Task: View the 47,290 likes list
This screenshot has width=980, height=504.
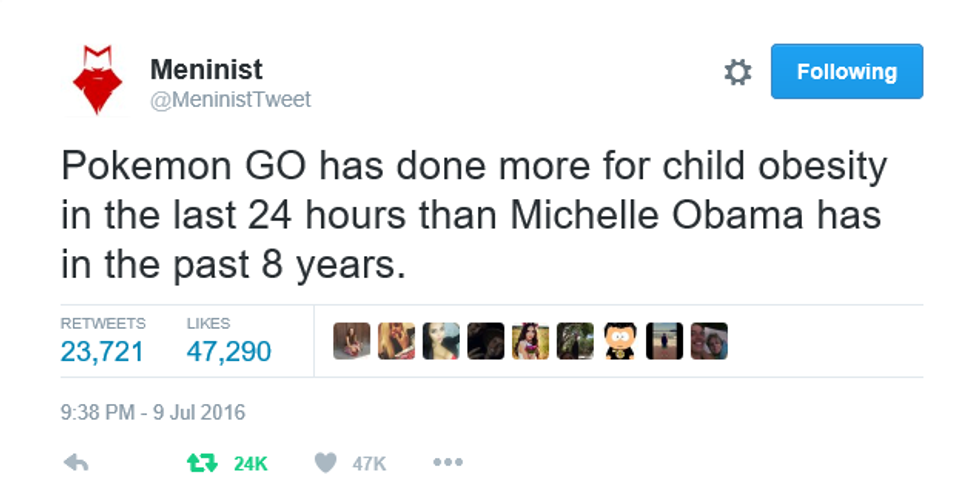Action: tap(228, 351)
